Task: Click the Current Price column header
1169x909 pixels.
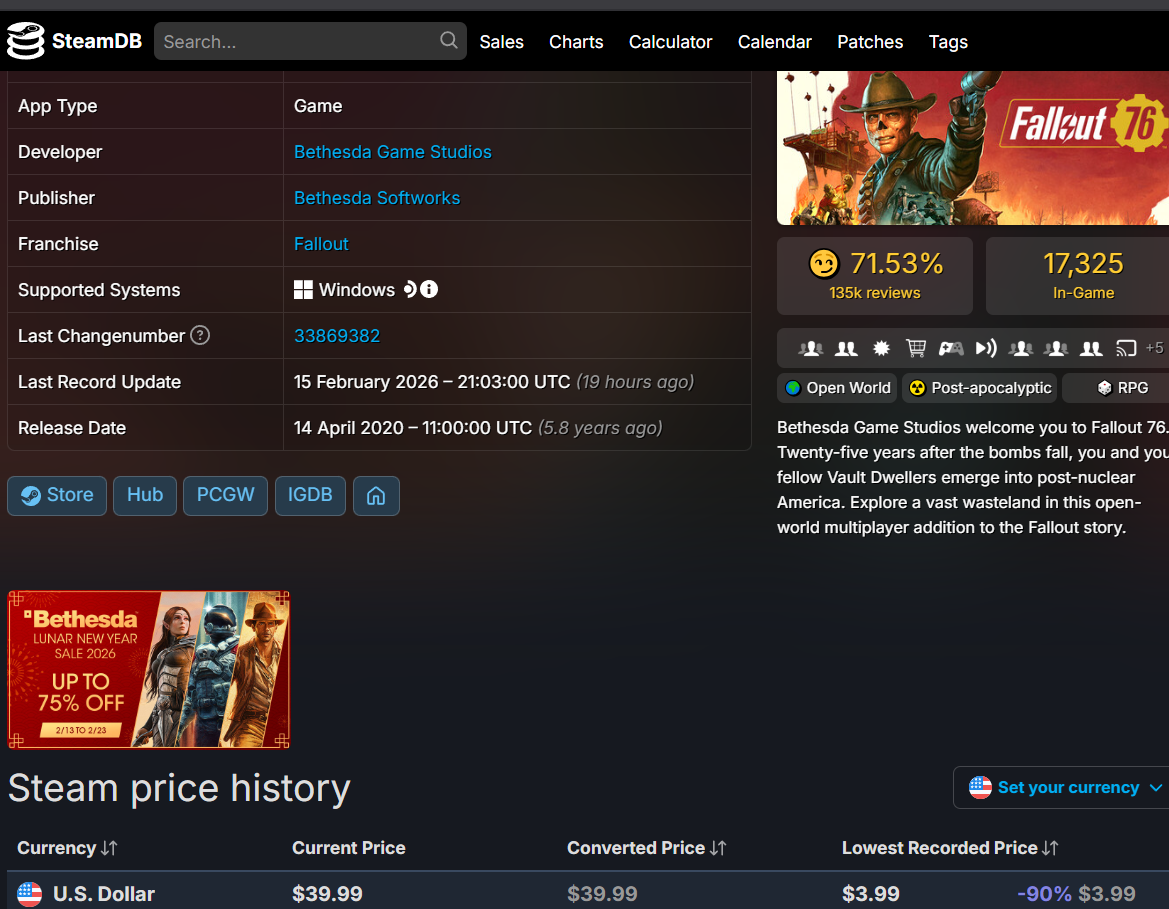Action: point(348,848)
